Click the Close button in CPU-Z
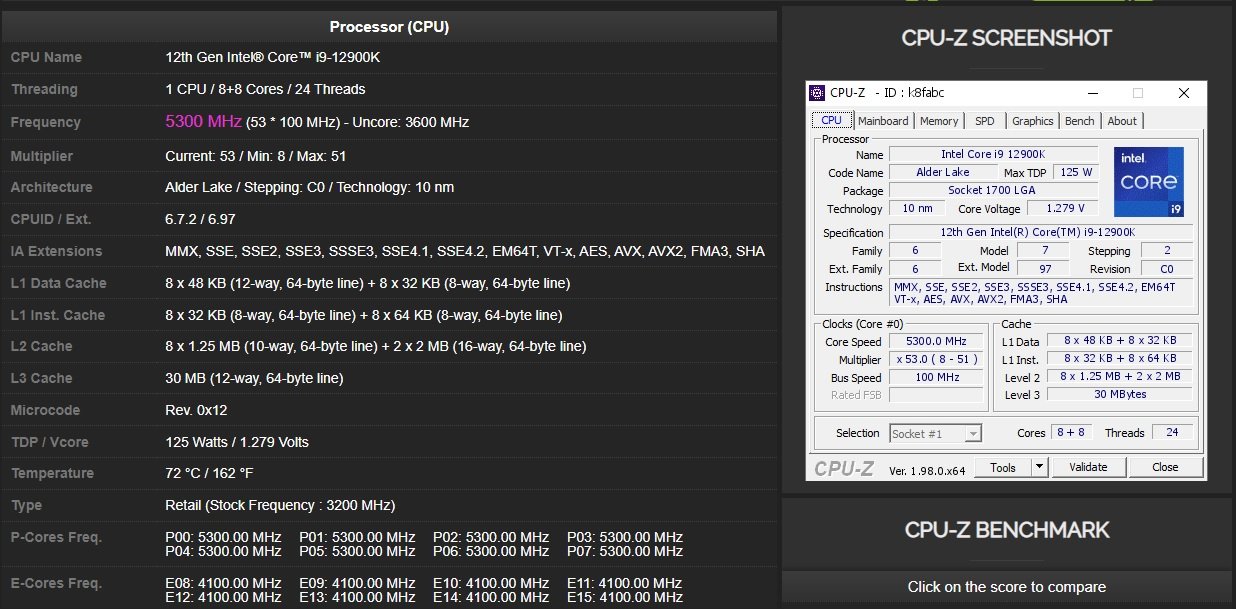1236x610 pixels. click(x=1165, y=467)
